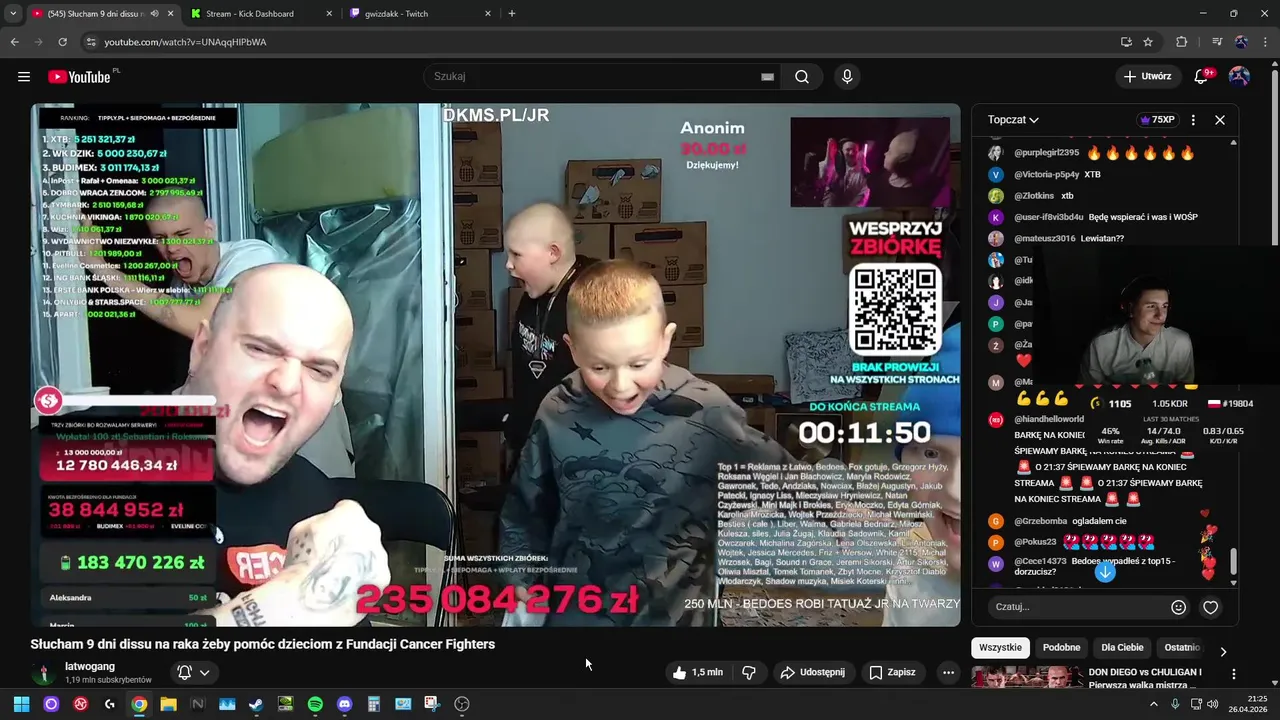Select the Dla Ciebie filter chip
This screenshot has width=1280, height=720.
[1122, 648]
